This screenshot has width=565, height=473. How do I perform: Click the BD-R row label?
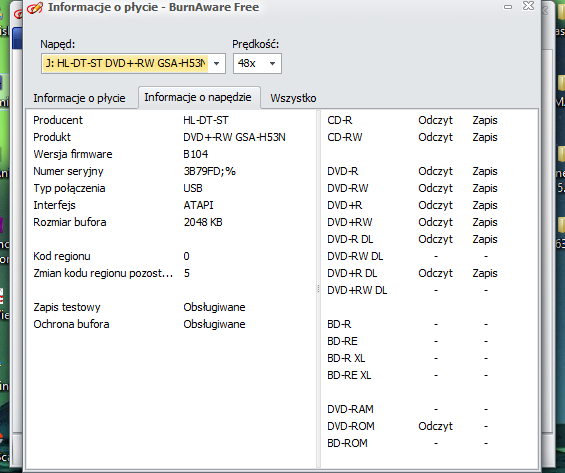click(339, 324)
